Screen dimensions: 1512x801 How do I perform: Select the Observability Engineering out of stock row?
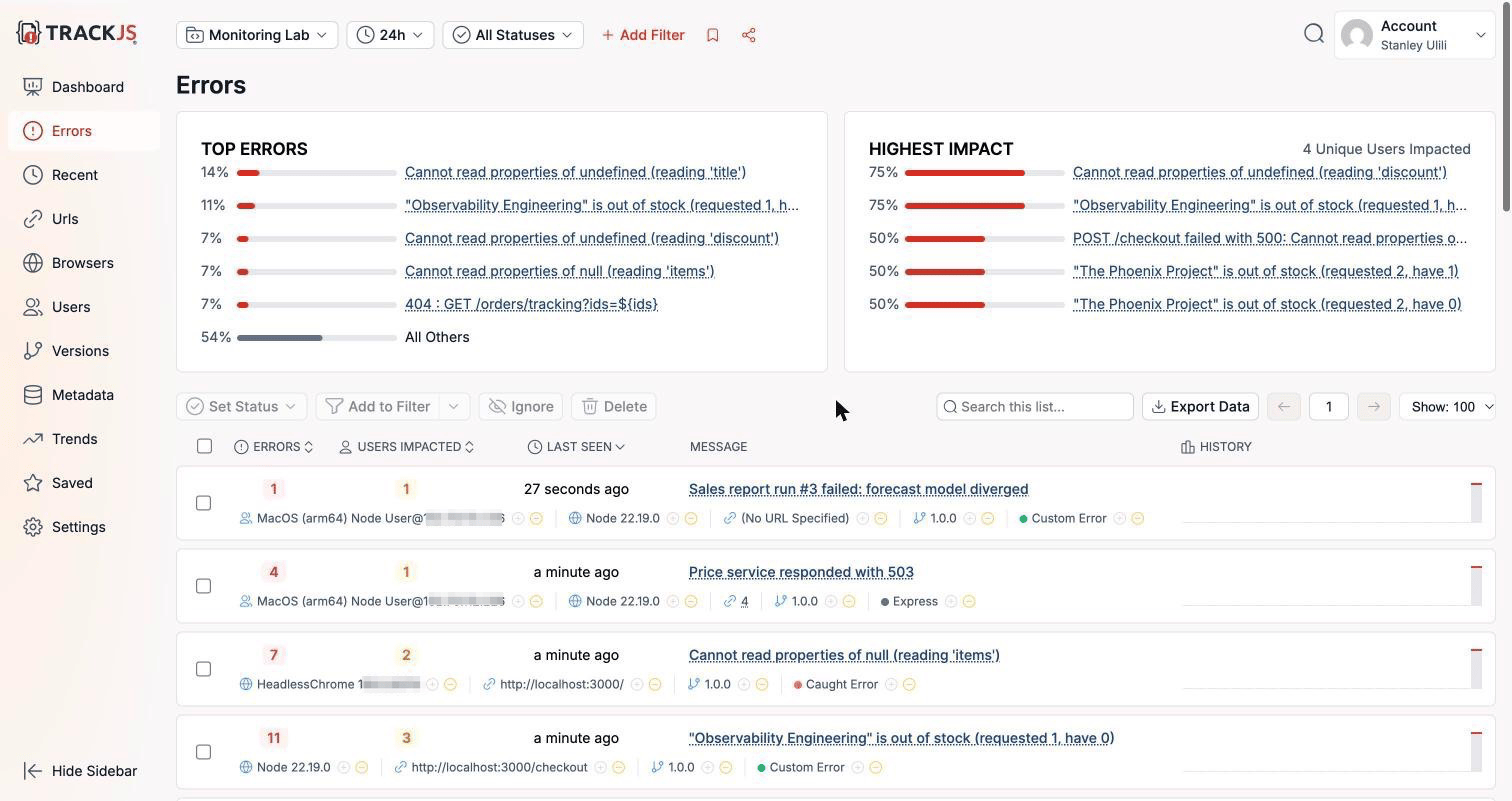tap(203, 752)
